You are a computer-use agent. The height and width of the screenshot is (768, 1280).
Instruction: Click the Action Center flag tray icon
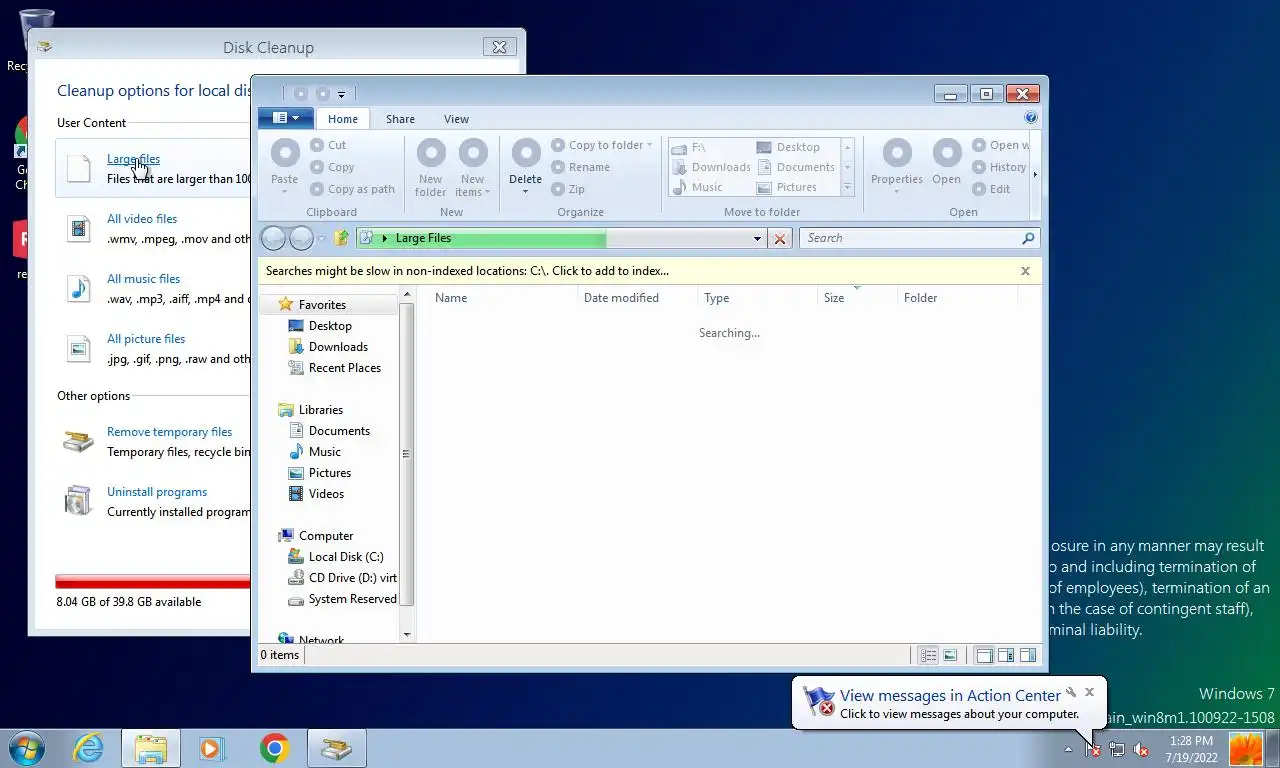pos(1092,749)
